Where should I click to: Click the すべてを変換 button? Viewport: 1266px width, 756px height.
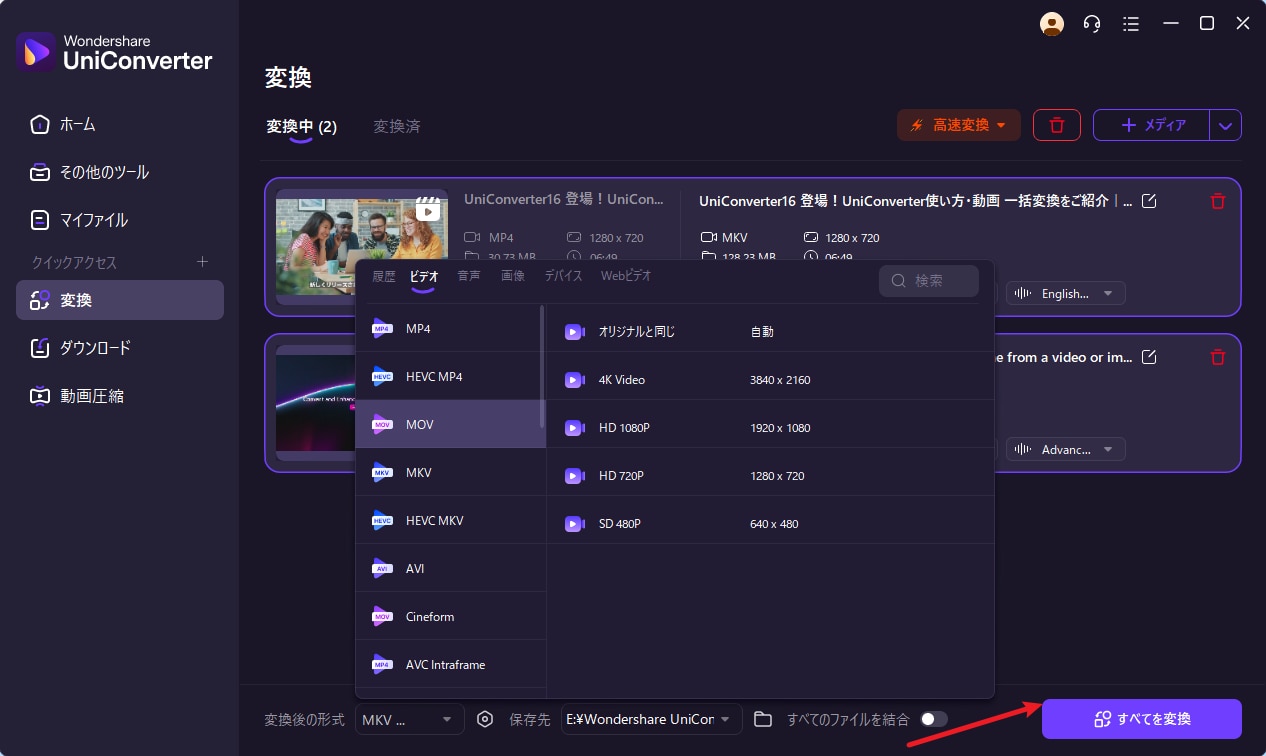point(1142,719)
